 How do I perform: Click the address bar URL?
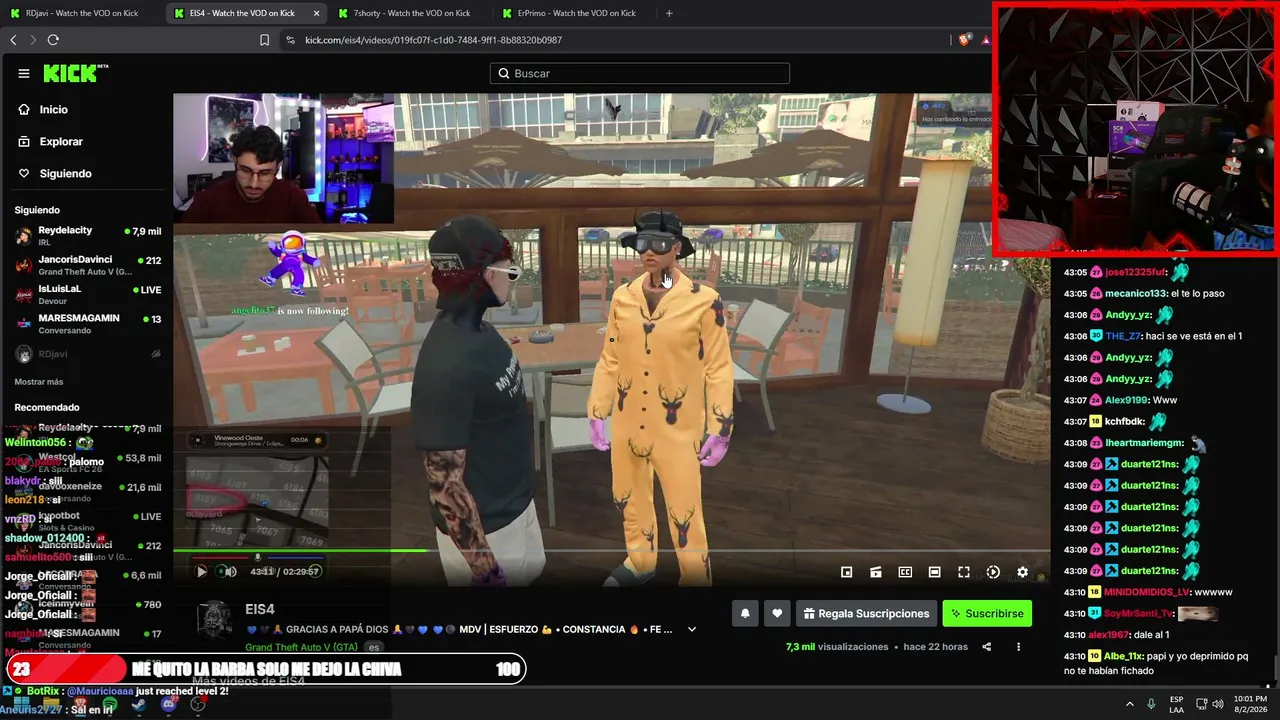tap(433, 40)
